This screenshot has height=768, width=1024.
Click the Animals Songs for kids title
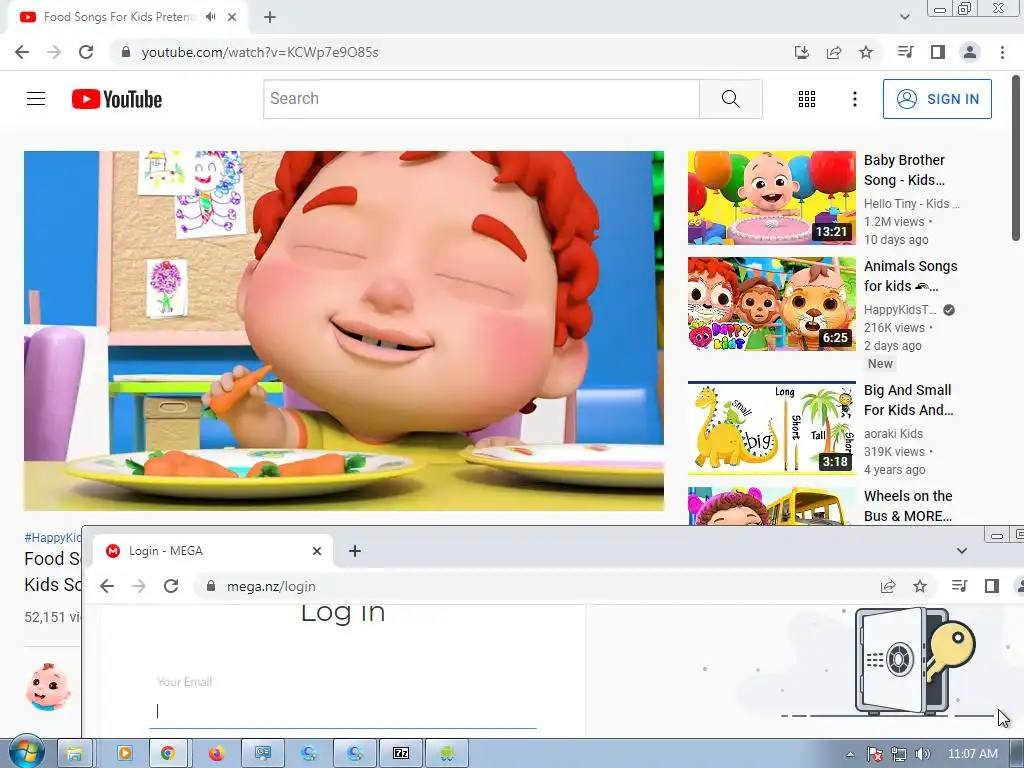click(x=910, y=276)
